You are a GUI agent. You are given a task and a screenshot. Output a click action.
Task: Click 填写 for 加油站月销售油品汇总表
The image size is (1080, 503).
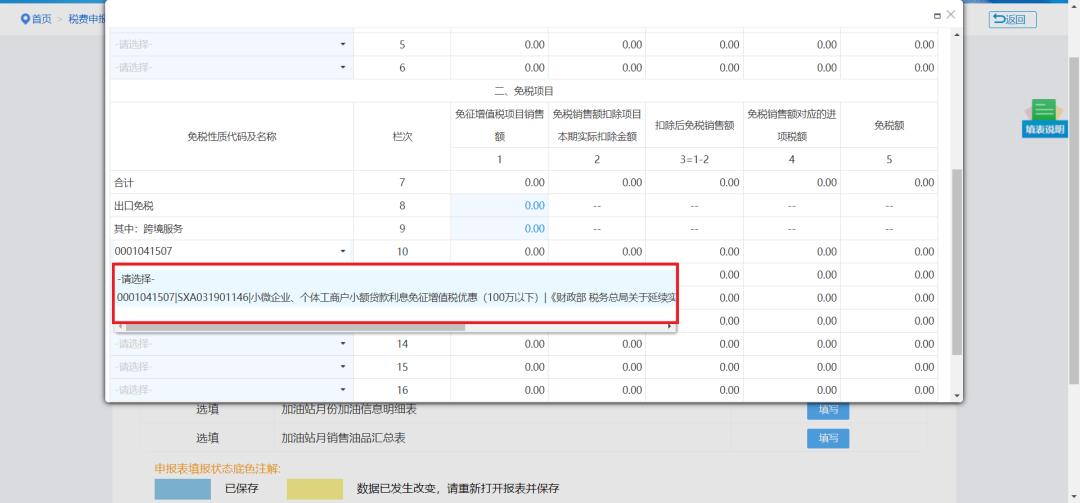(828, 438)
